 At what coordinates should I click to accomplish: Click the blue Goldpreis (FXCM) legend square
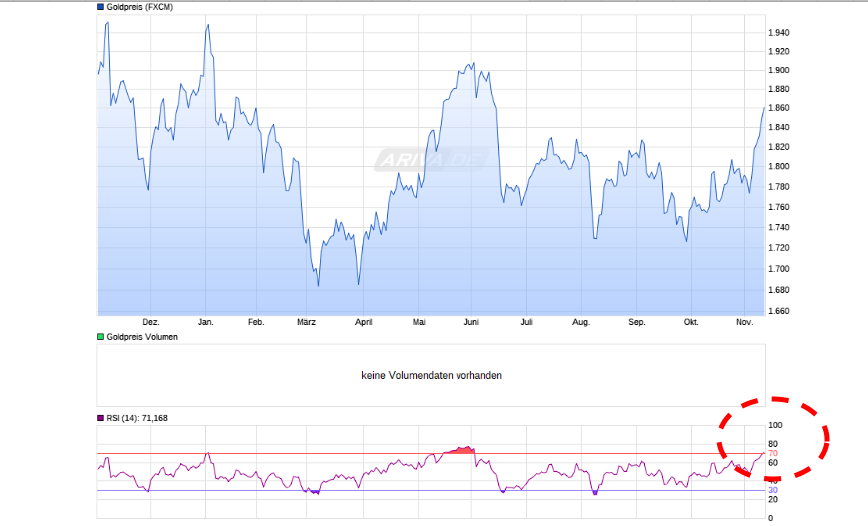[x=100, y=7]
